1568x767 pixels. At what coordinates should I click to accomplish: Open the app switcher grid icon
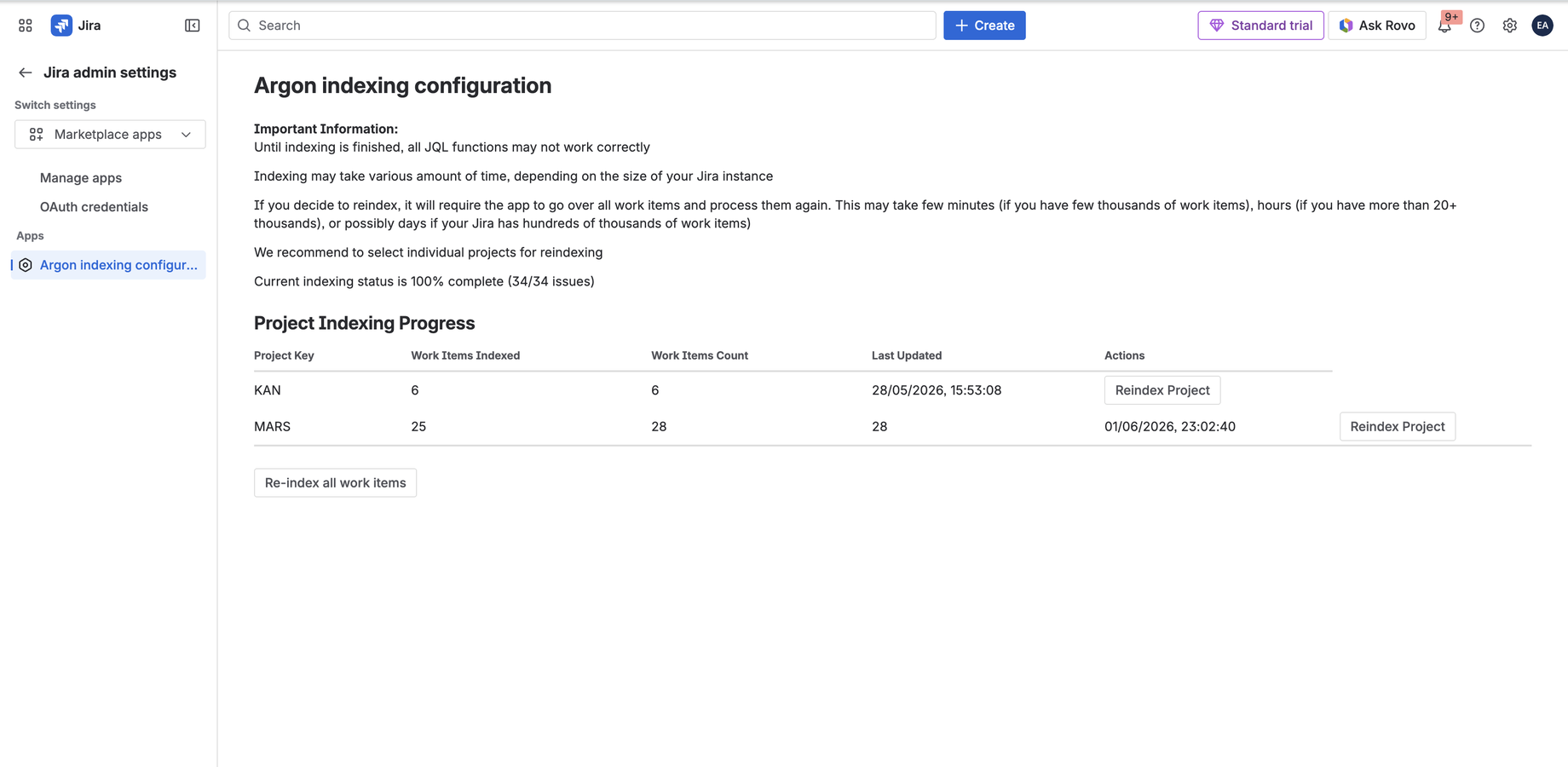coord(26,26)
